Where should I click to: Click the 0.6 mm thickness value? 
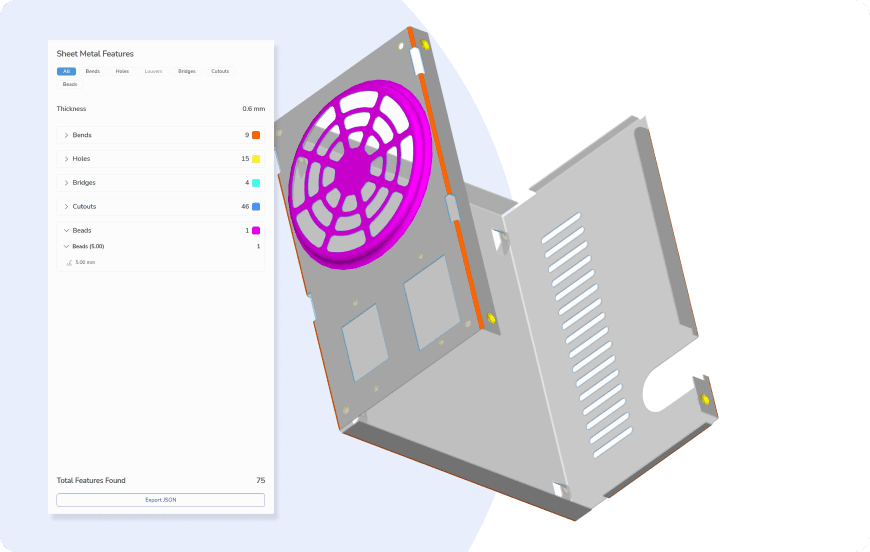[254, 109]
